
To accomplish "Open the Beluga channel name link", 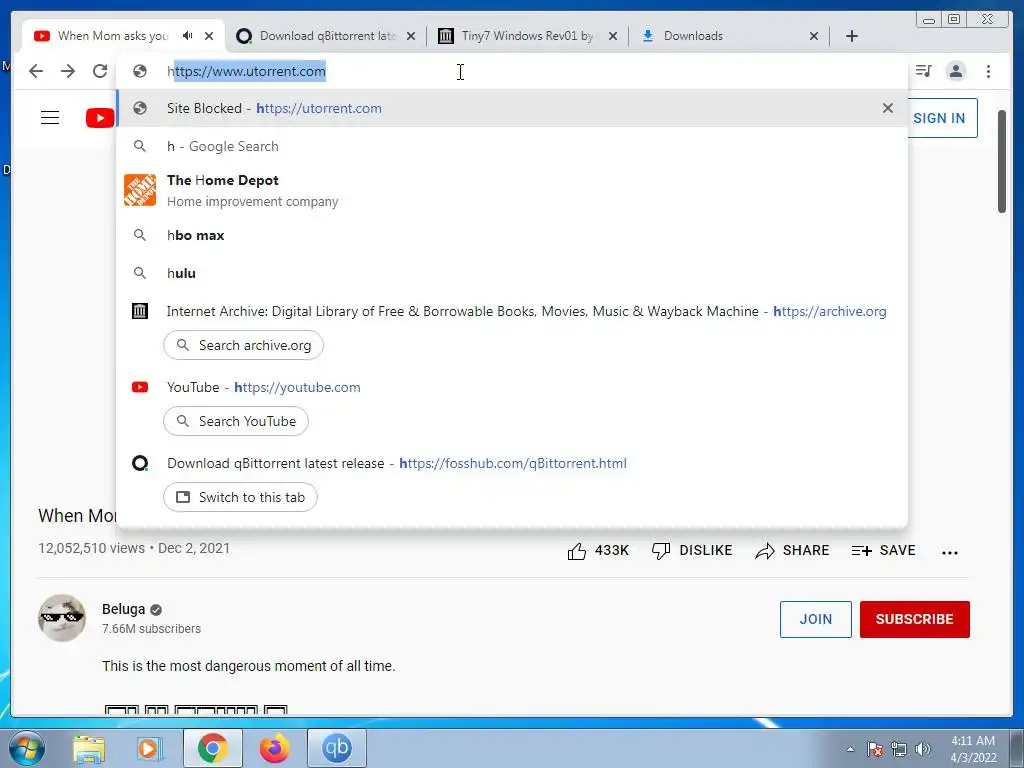I will [x=123, y=609].
